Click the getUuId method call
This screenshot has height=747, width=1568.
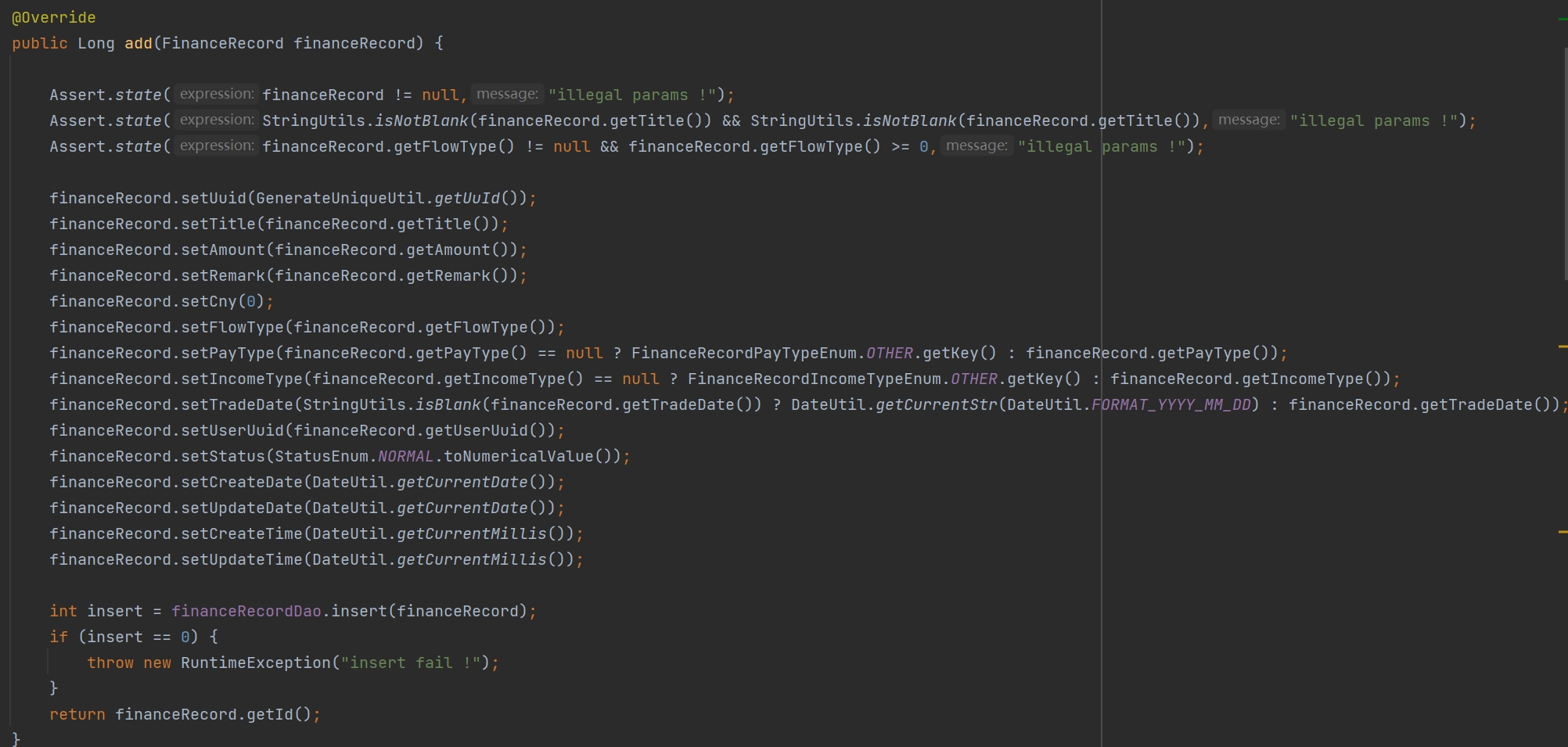click(467, 198)
